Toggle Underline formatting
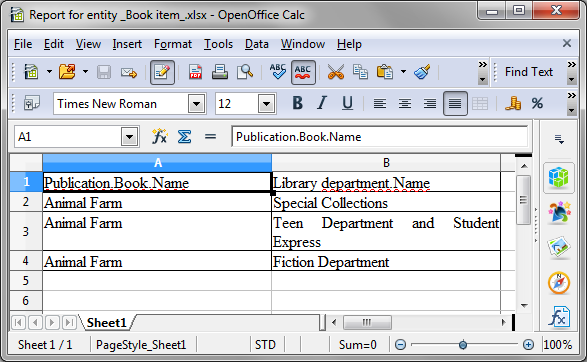This screenshot has width=587, height=362. (x=347, y=103)
